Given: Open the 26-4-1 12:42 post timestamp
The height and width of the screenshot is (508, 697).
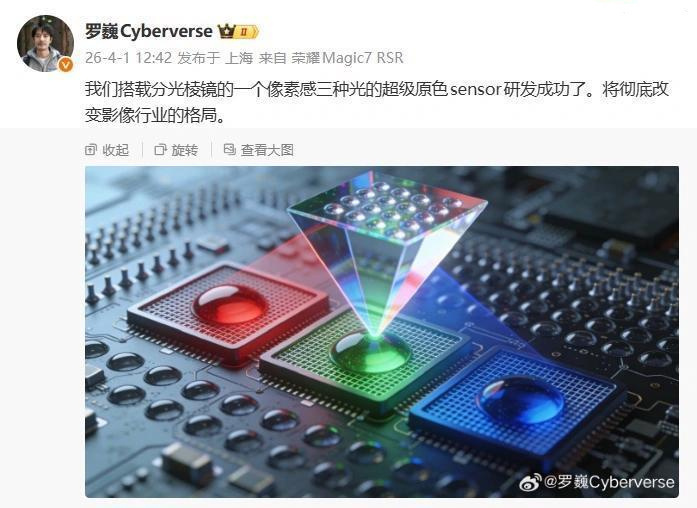Looking at the screenshot, I should pyautogui.click(x=128, y=58).
